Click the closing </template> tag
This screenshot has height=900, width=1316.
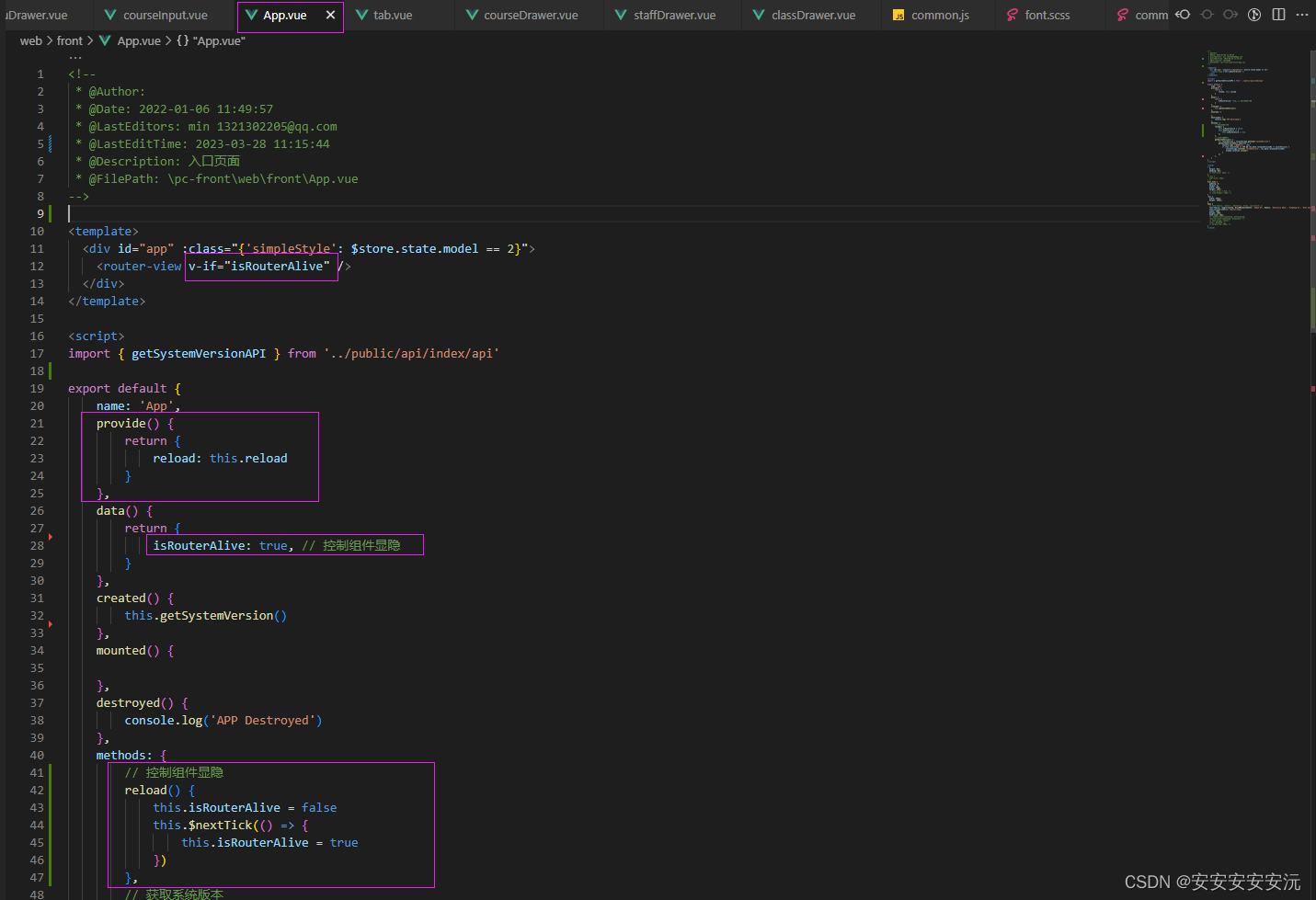[107, 301]
